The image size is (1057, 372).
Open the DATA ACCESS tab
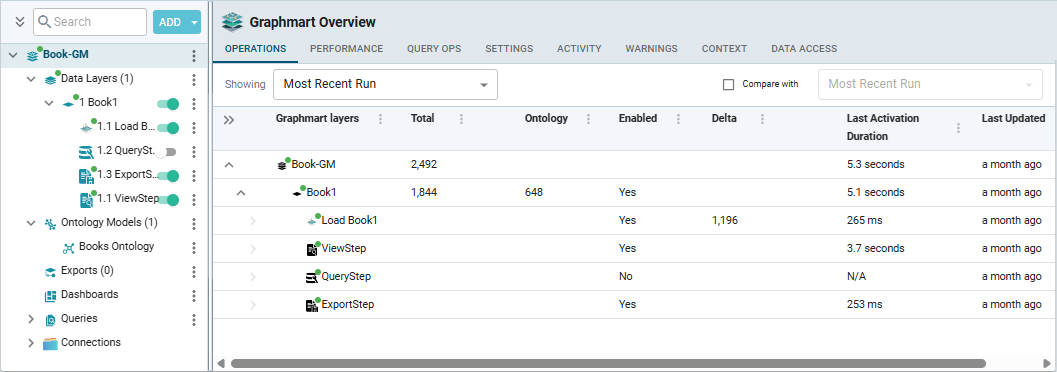[804, 49]
